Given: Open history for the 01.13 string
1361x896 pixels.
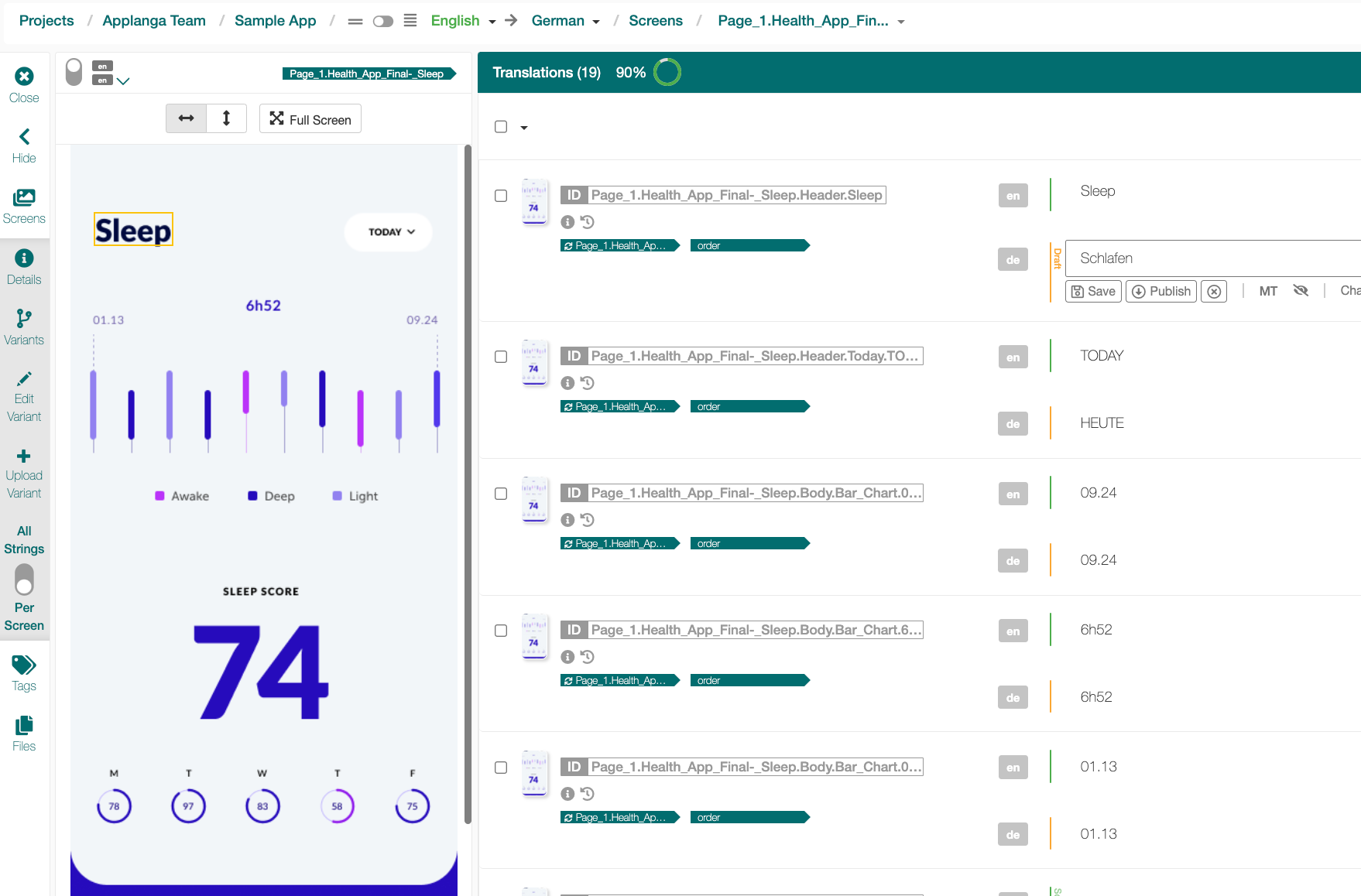Looking at the screenshot, I should pos(588,794).
